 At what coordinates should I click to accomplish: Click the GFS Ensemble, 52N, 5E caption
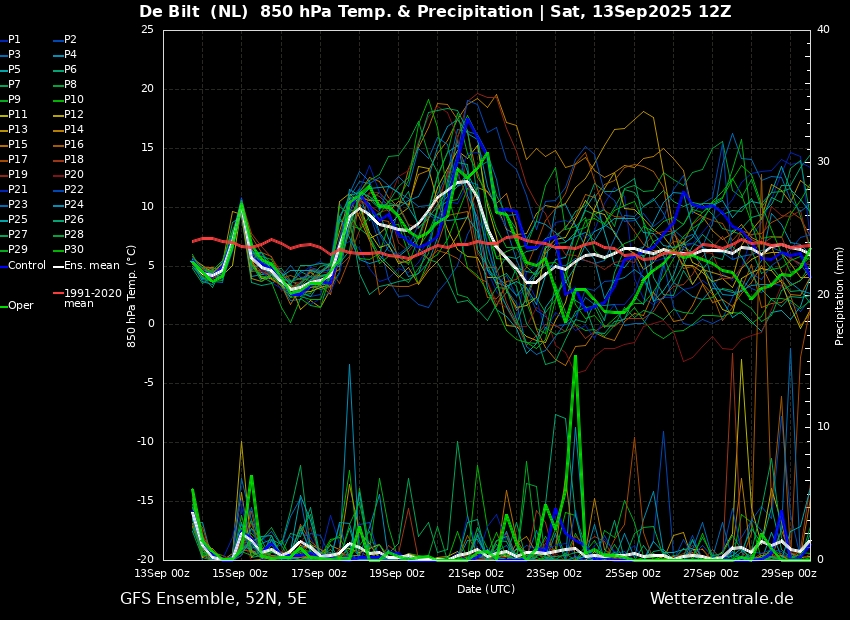(214, 599)
